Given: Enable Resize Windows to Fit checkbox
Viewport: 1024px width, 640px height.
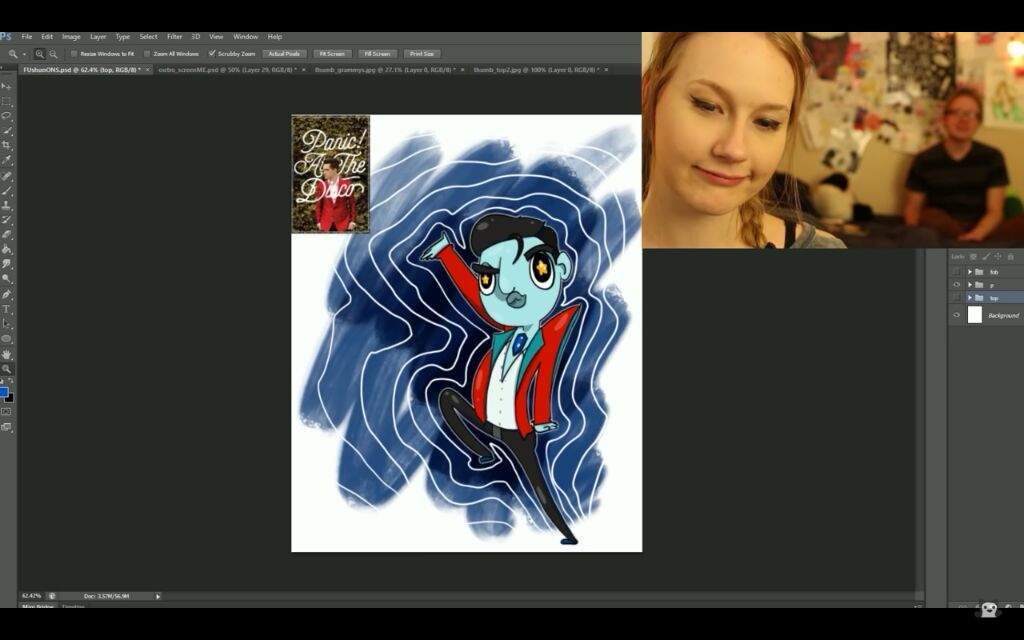Looking at the screenshot, I should pyautogui.click(x=74, y=54).
